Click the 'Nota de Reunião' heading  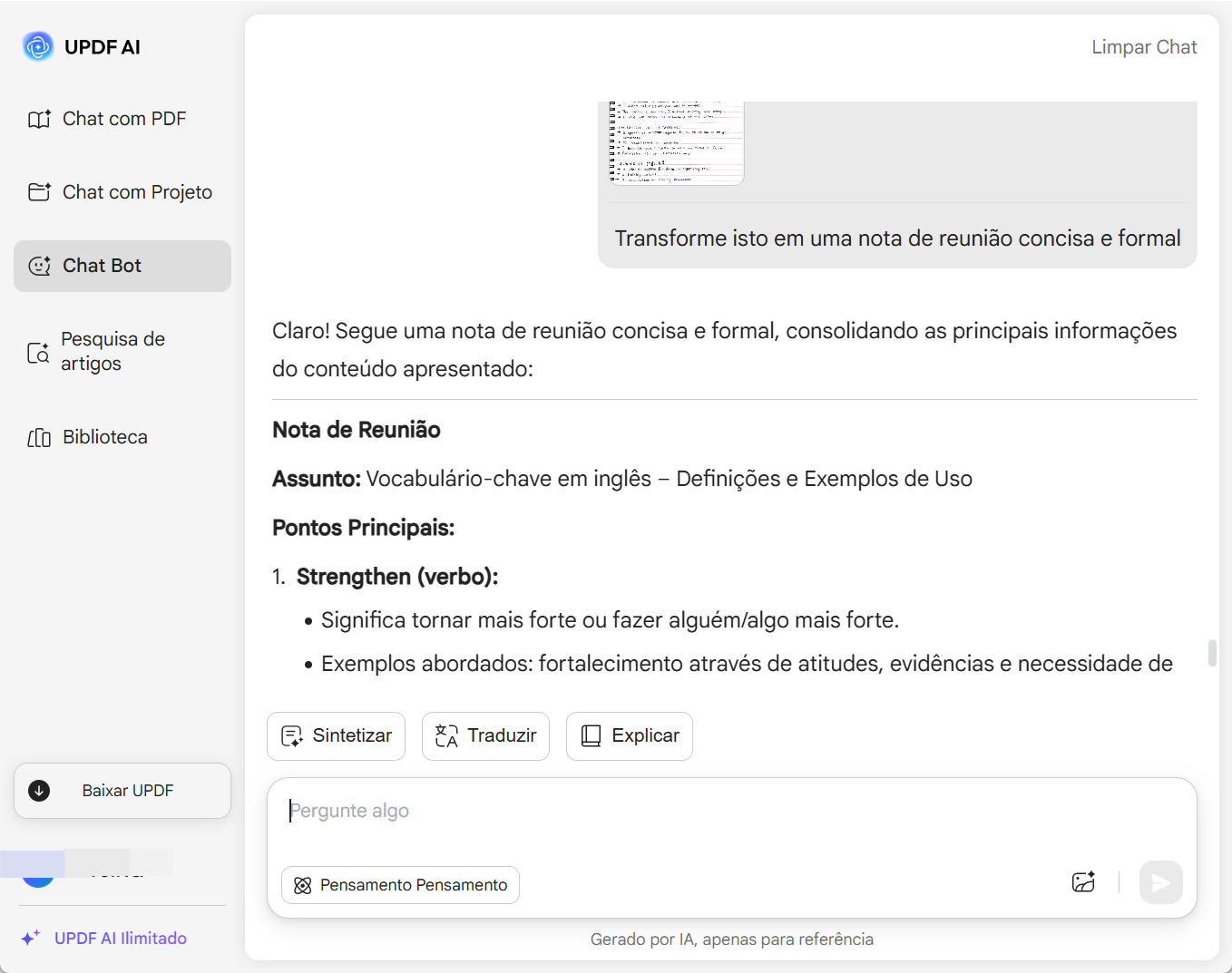click(x=357, y=430)
